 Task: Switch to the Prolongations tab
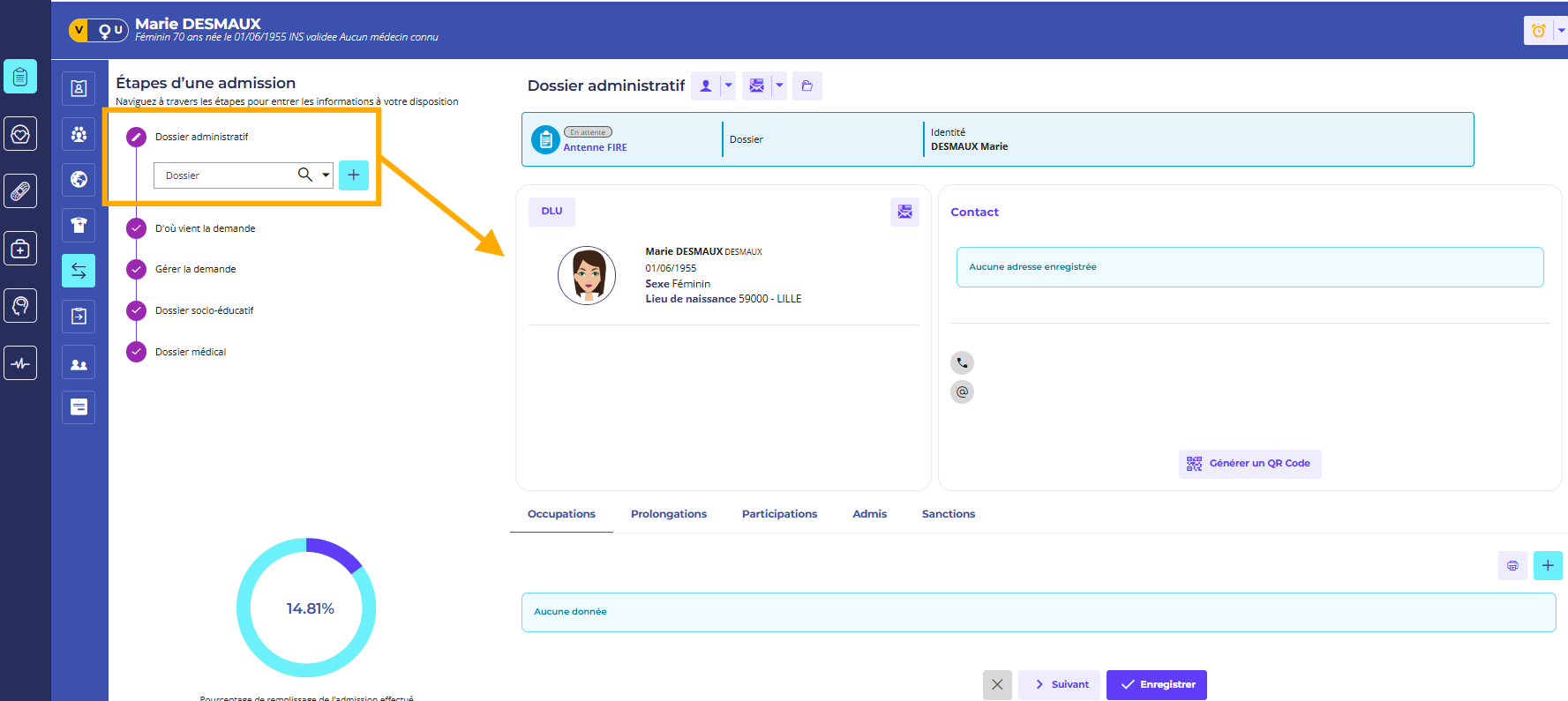(x=668, y=514)
